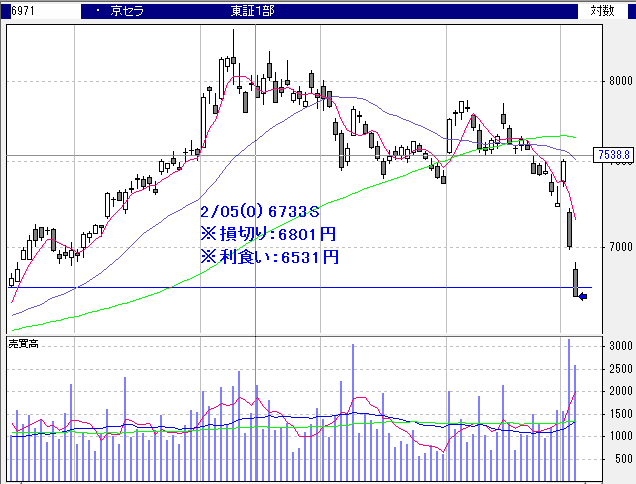Toggle the 対数 logarithmic scale option

pyautogui.click(x=602, y=10)
